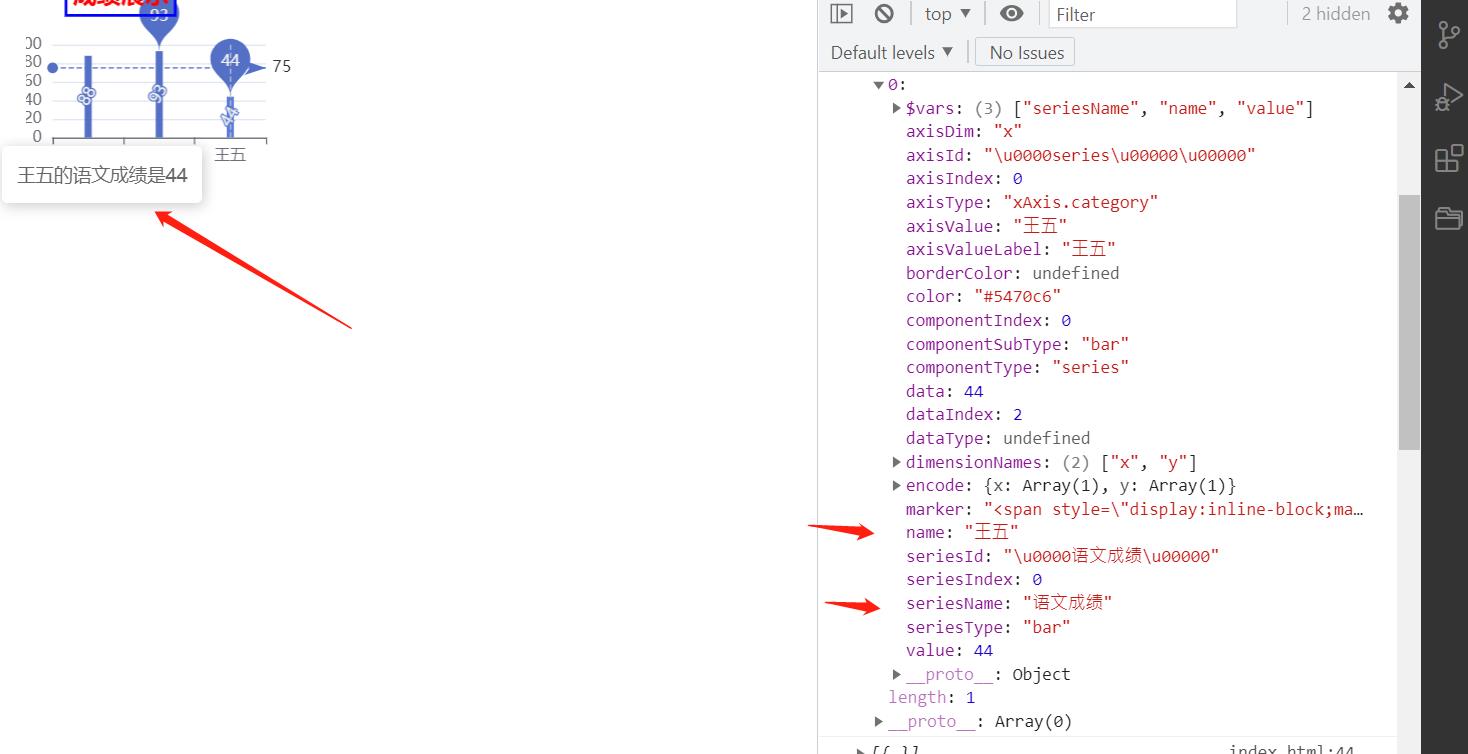Expand the $vars array entry
Image resolution: width=1468 pixels, height=754 pixels.
point(897,108)
